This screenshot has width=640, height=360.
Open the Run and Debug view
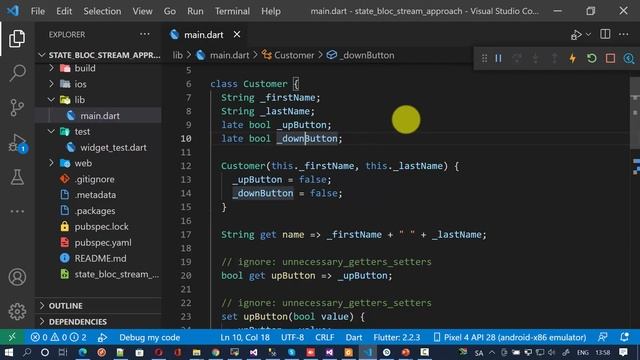(17, 143)
